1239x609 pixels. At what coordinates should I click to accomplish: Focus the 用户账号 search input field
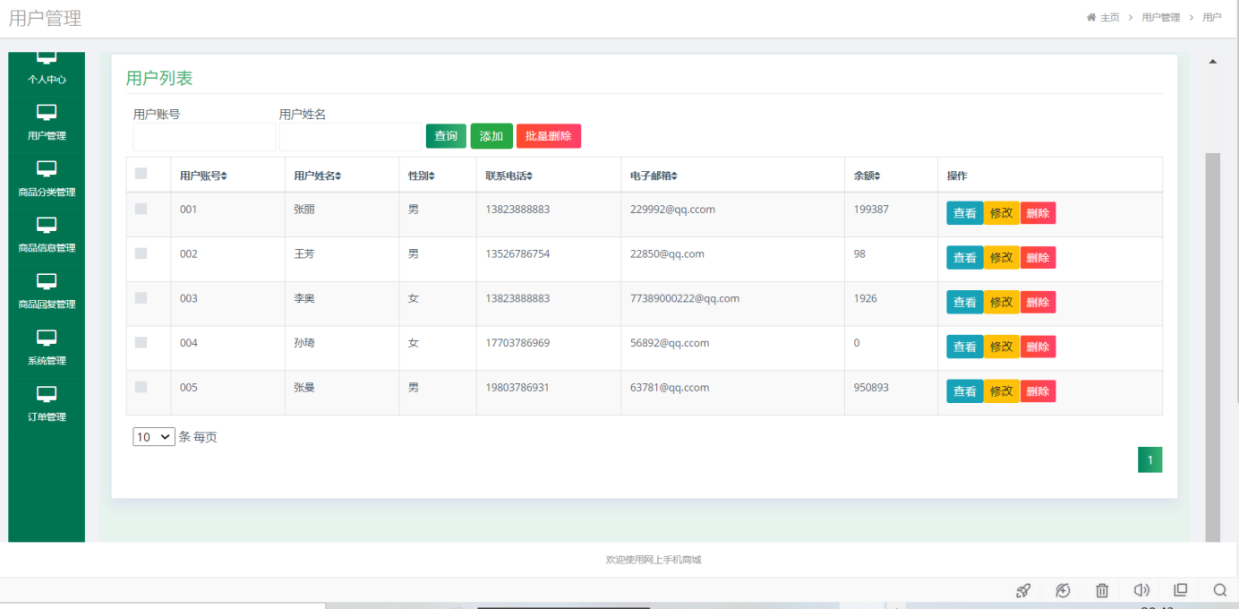click(204, 137)
